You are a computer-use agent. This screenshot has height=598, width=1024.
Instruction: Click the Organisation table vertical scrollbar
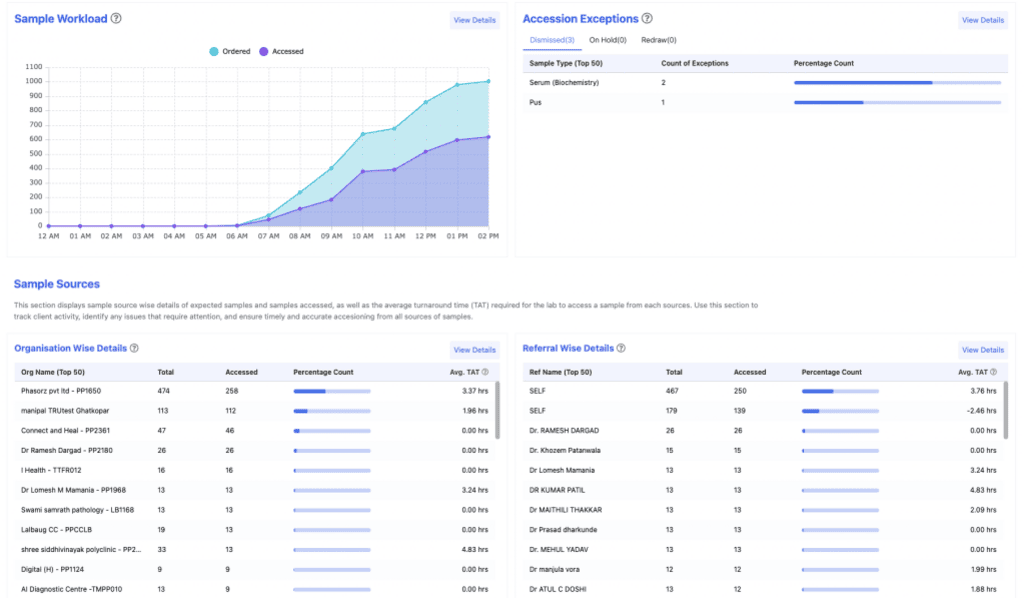[x=497, y=410]
